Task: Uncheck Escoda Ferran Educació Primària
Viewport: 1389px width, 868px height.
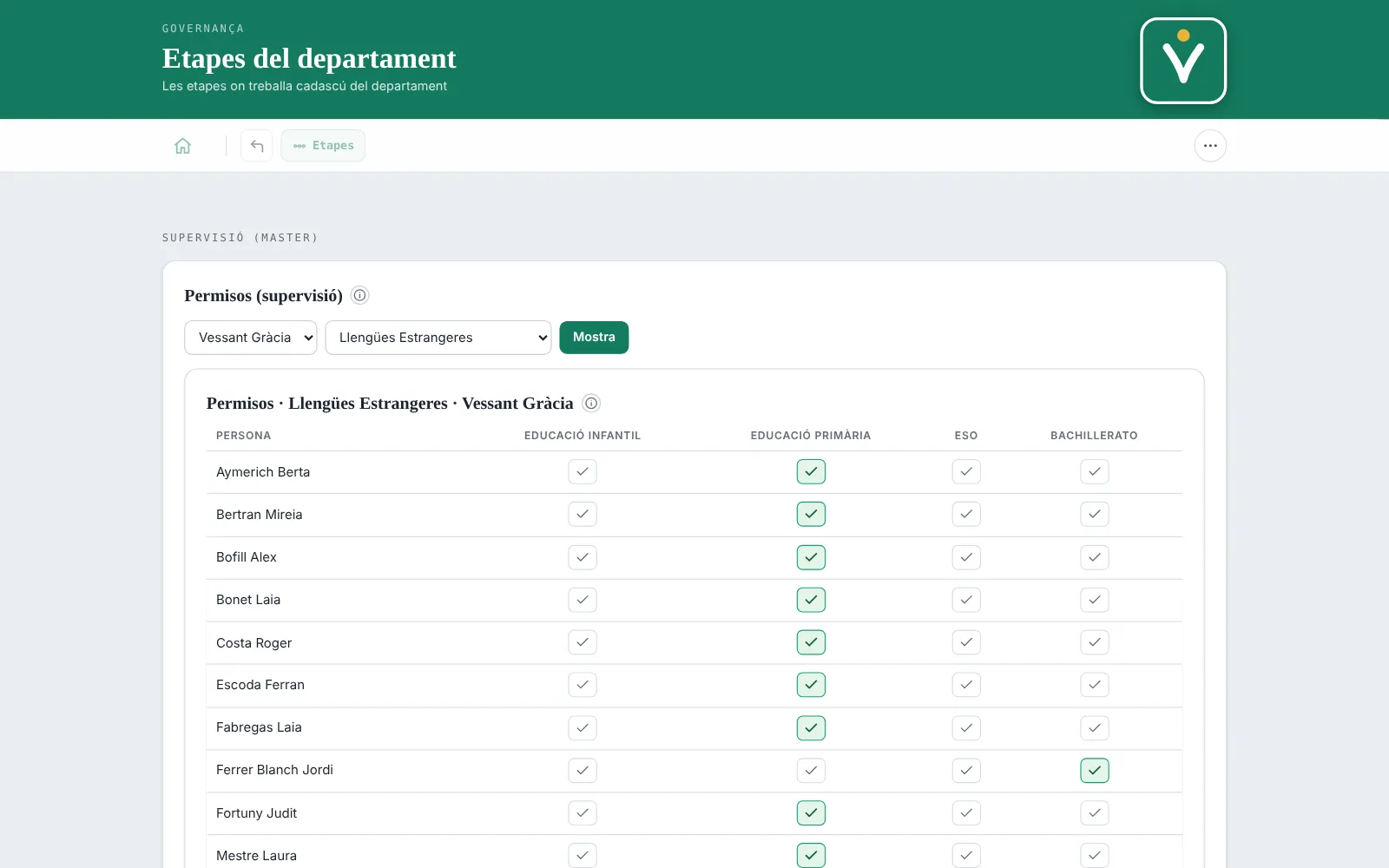Action: [811, 685]
